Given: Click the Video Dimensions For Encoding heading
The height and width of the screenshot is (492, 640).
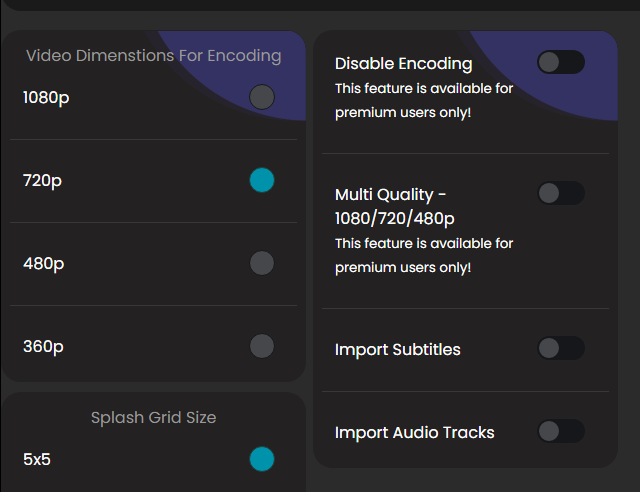Looking at the screenshot, I should click(x=153, y=56).
